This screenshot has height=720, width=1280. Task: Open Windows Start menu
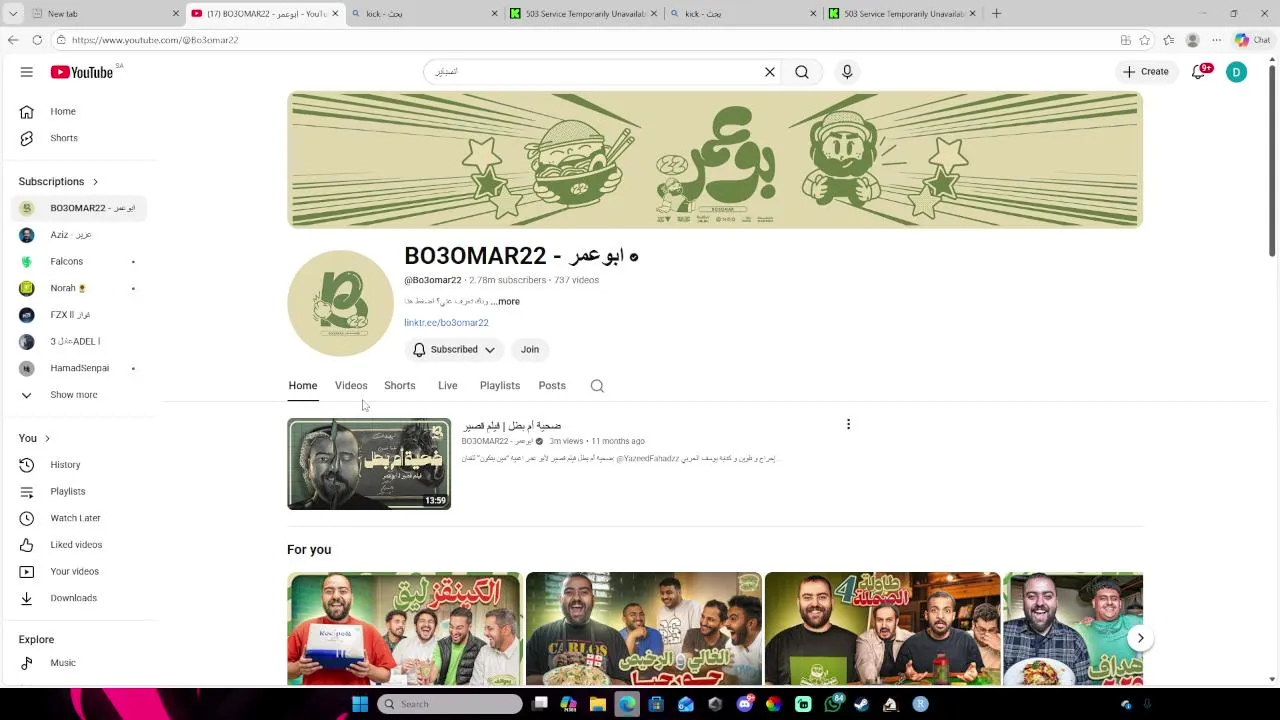point(360,704)
